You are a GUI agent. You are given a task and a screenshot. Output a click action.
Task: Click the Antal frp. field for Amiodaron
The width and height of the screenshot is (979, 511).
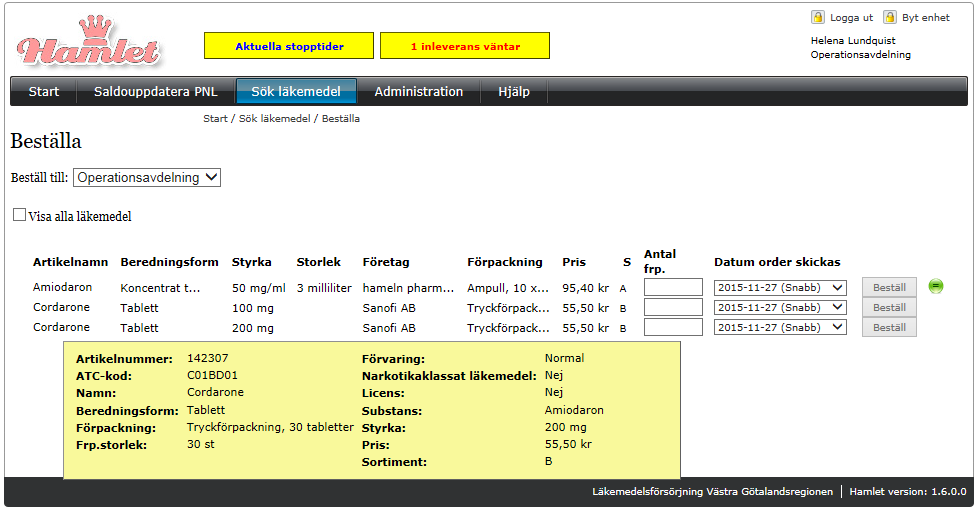(x=673, y=287)
